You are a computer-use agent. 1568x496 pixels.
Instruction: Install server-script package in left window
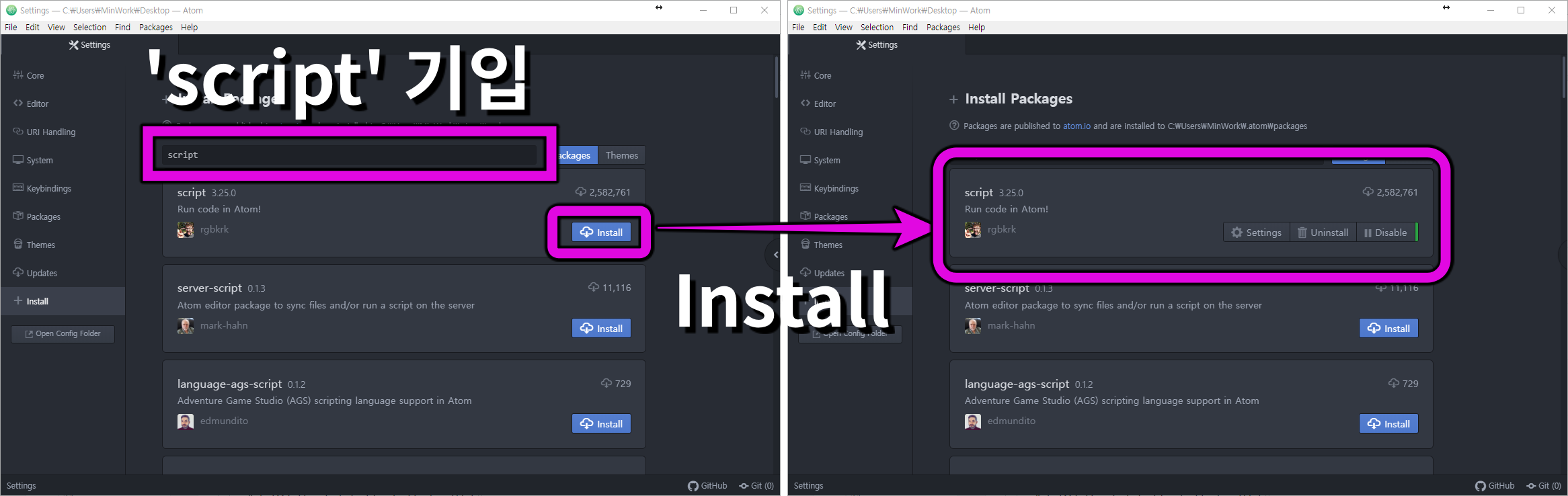(601, 328)
